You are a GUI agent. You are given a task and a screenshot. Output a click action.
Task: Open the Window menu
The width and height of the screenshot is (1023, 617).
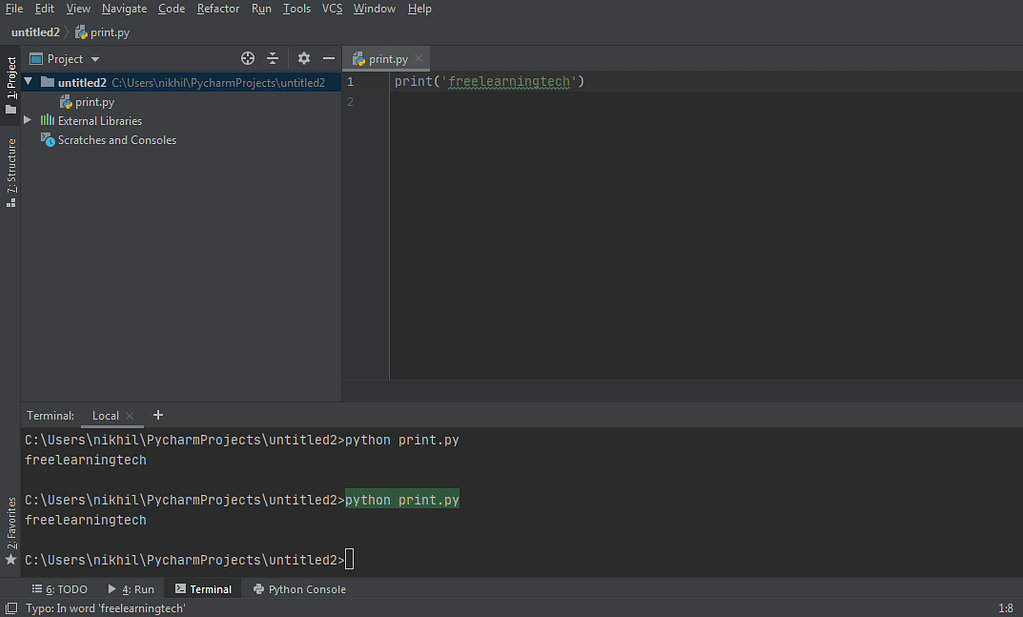[374, 8]
